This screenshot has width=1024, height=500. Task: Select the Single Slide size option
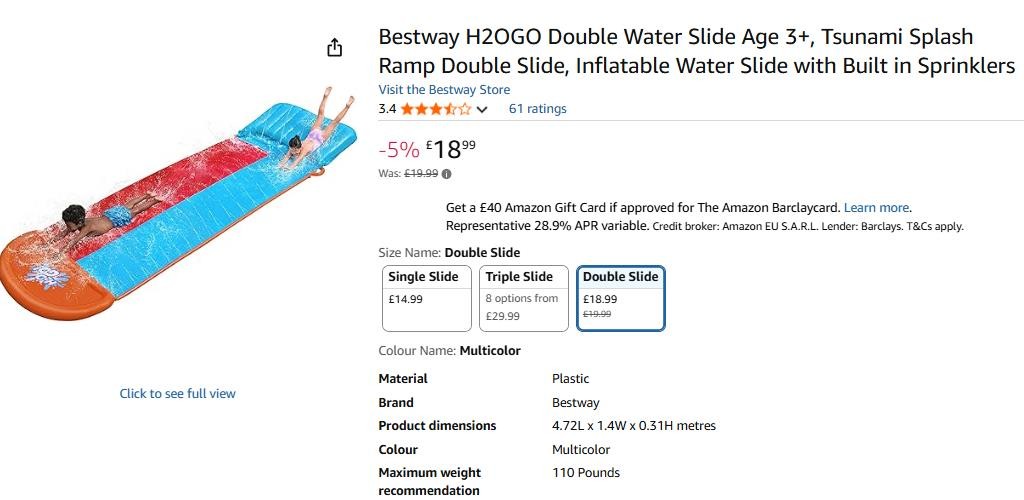(x=427, y=298)
